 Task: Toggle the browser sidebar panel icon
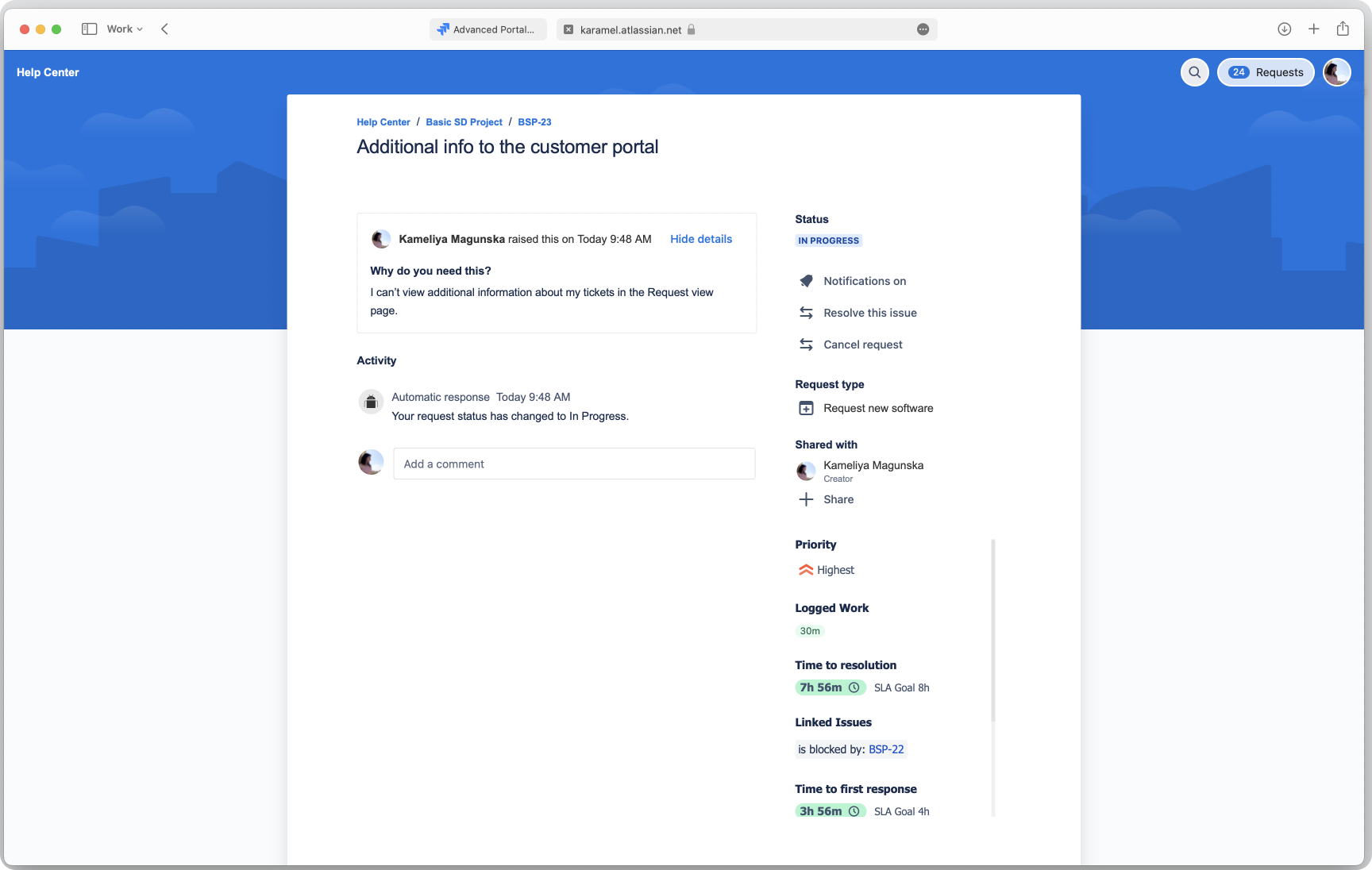pos(89,29)
